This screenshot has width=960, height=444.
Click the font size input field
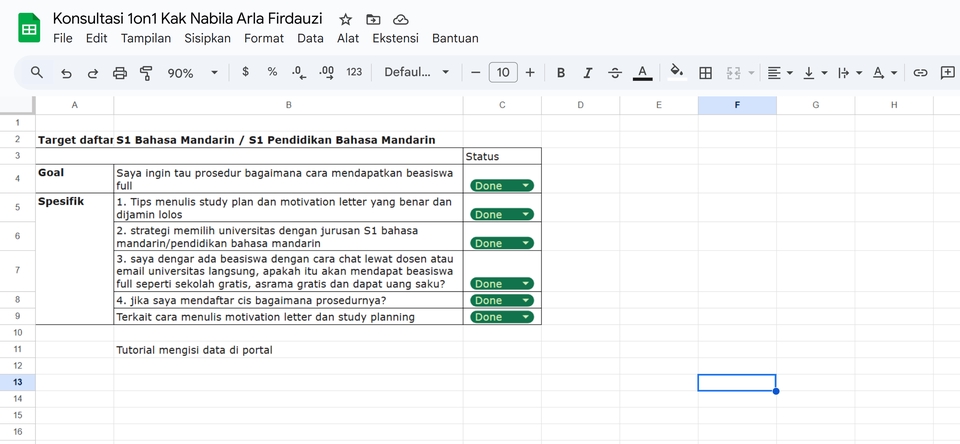[503, 73]
